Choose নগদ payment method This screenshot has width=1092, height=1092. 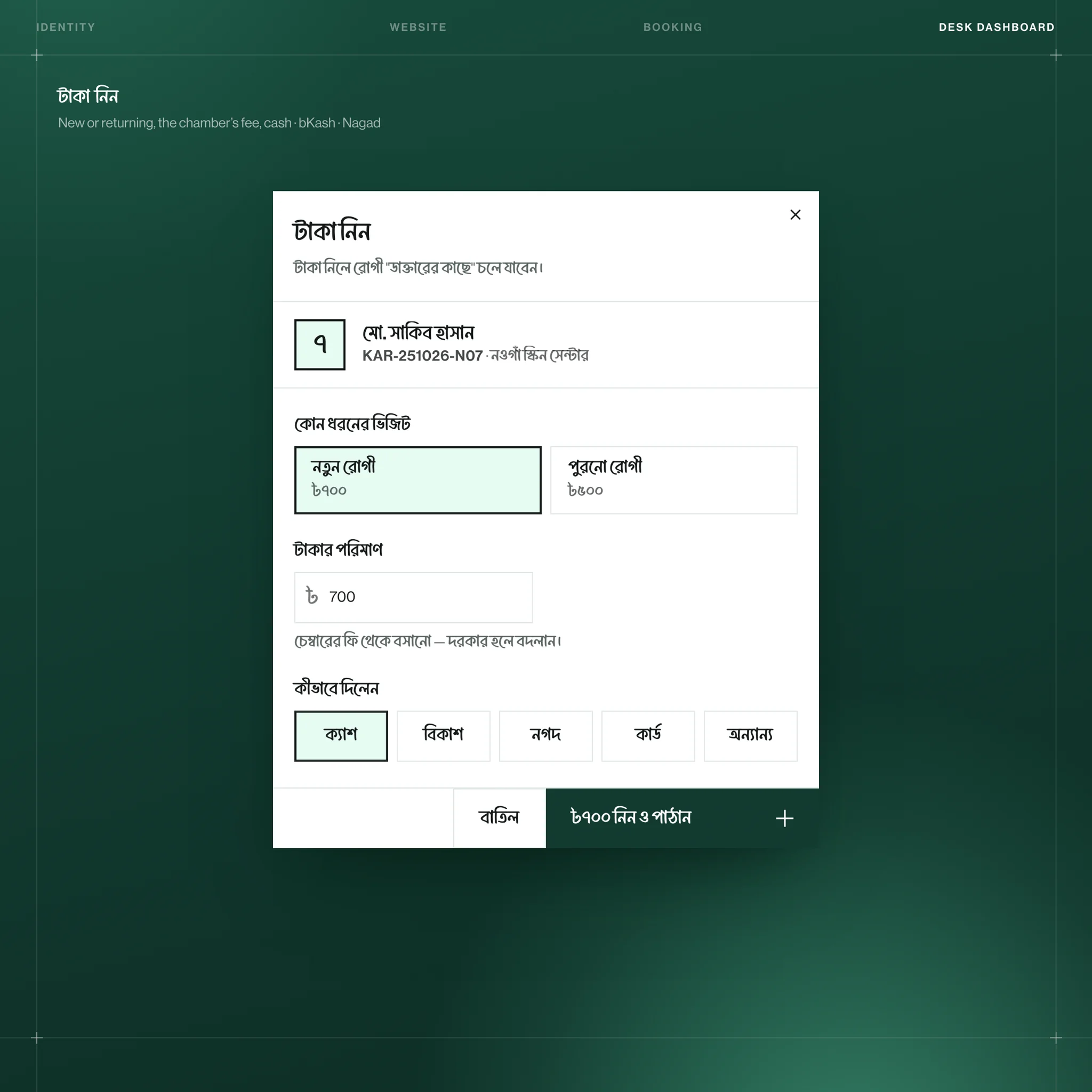coord(545,736)
